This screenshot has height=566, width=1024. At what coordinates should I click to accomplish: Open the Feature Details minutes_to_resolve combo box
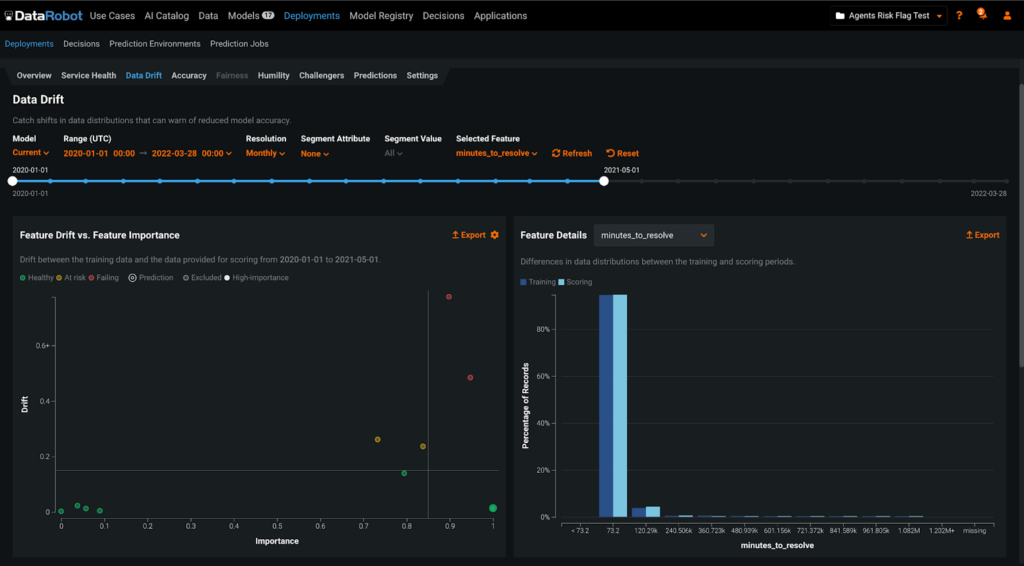pos(654,235)
